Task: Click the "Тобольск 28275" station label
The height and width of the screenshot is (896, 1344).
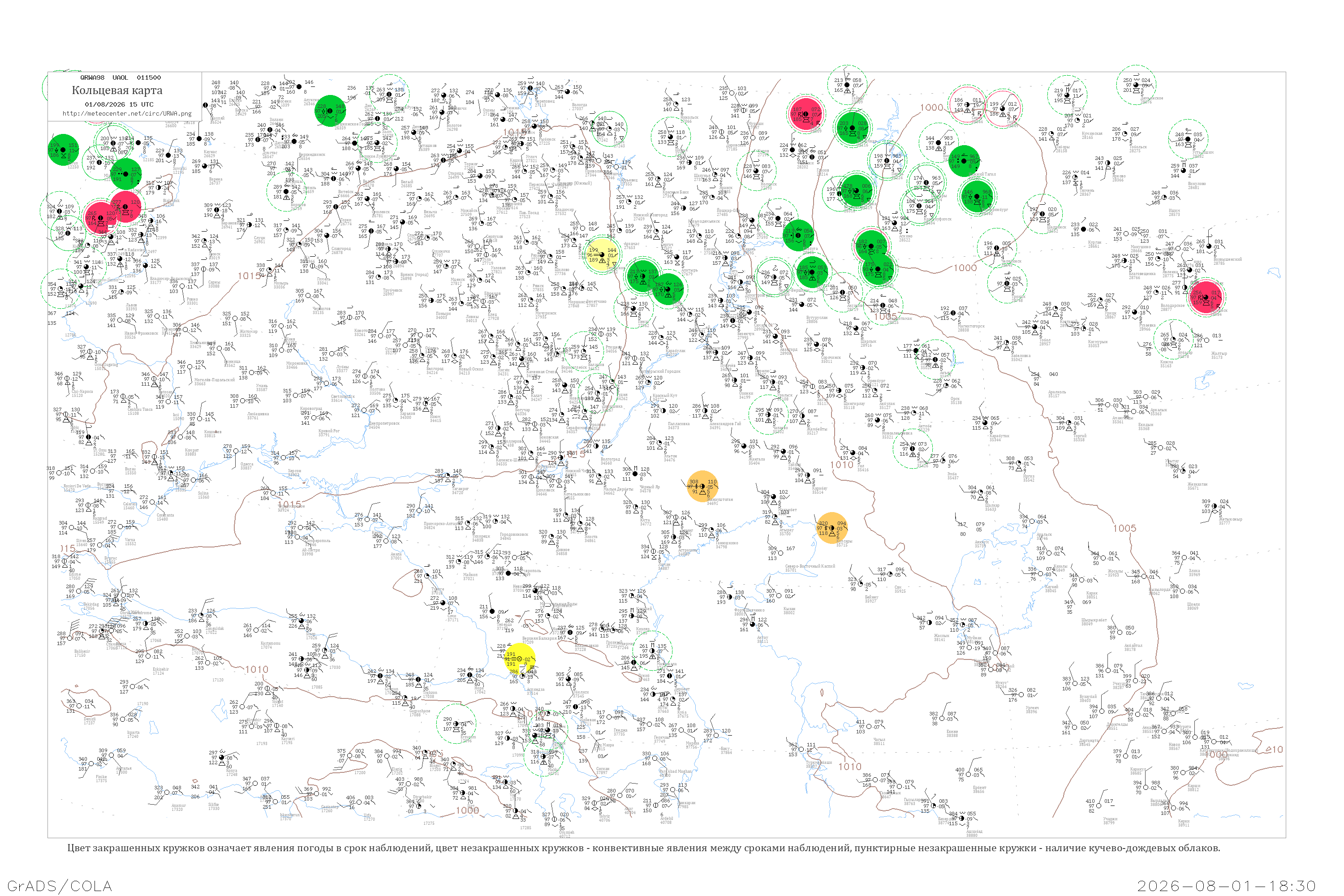Action: click(x=1138, y=149)
